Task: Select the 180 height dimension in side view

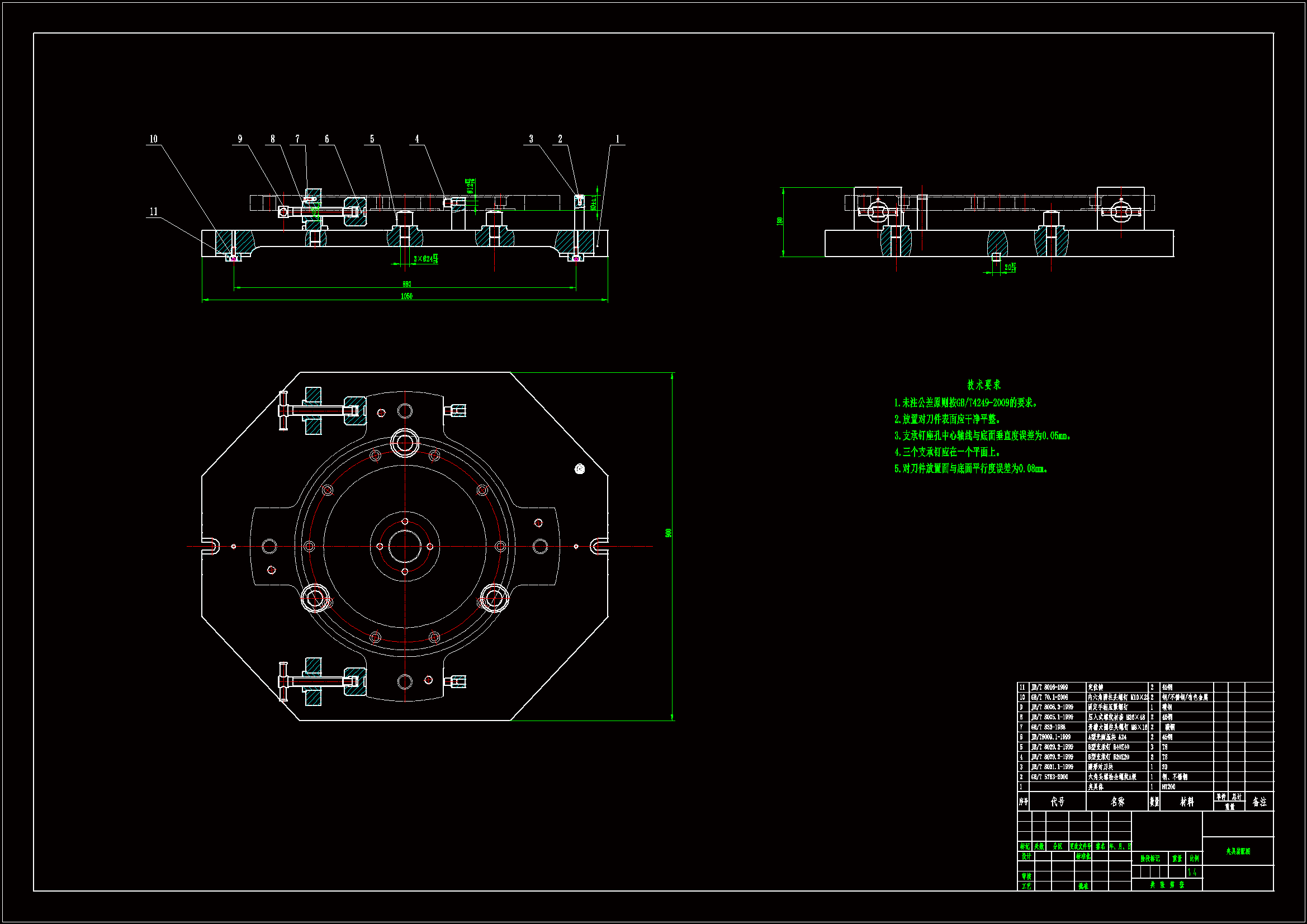Action: coord(779,221)
